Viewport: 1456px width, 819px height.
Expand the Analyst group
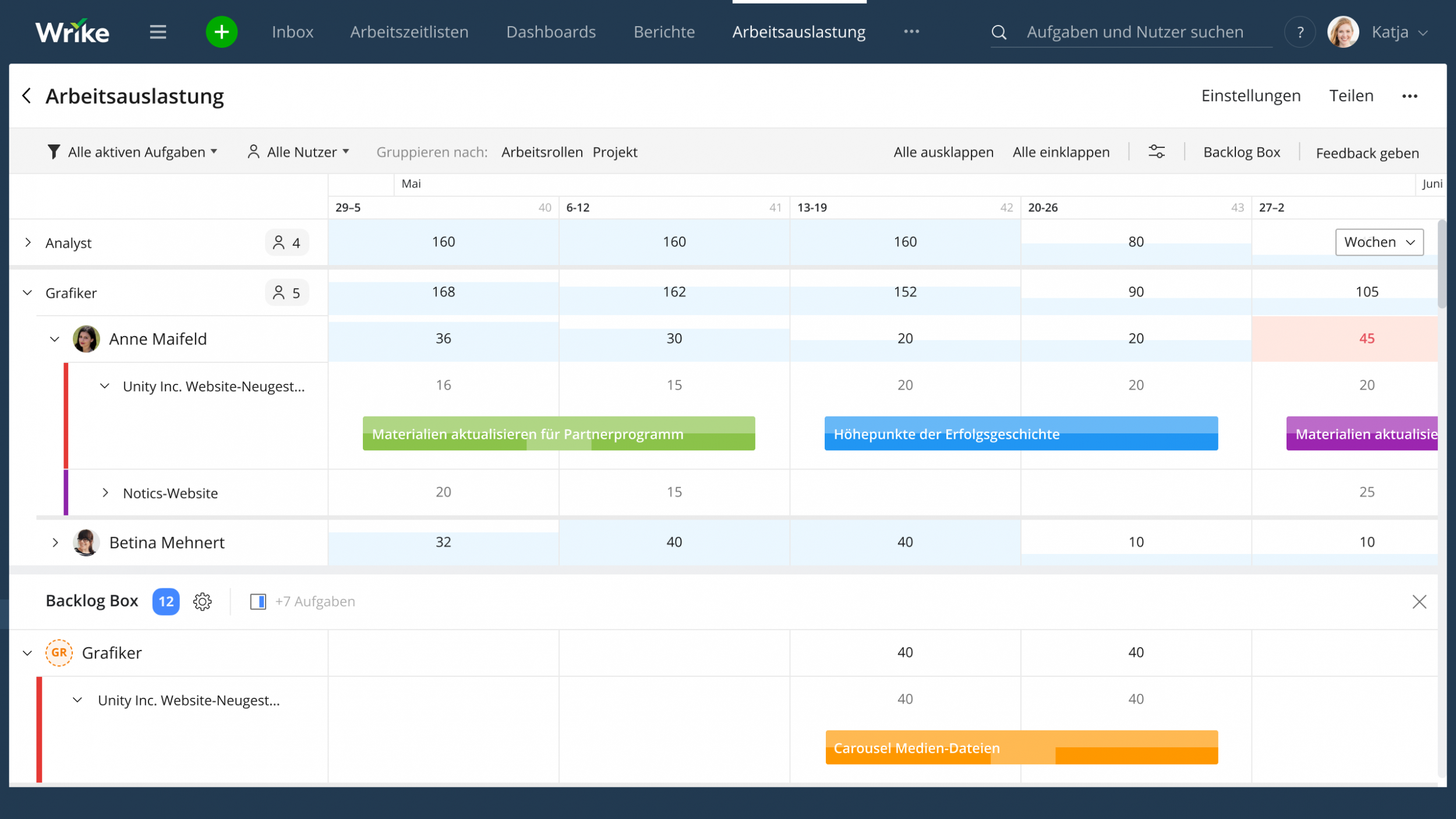27,242
